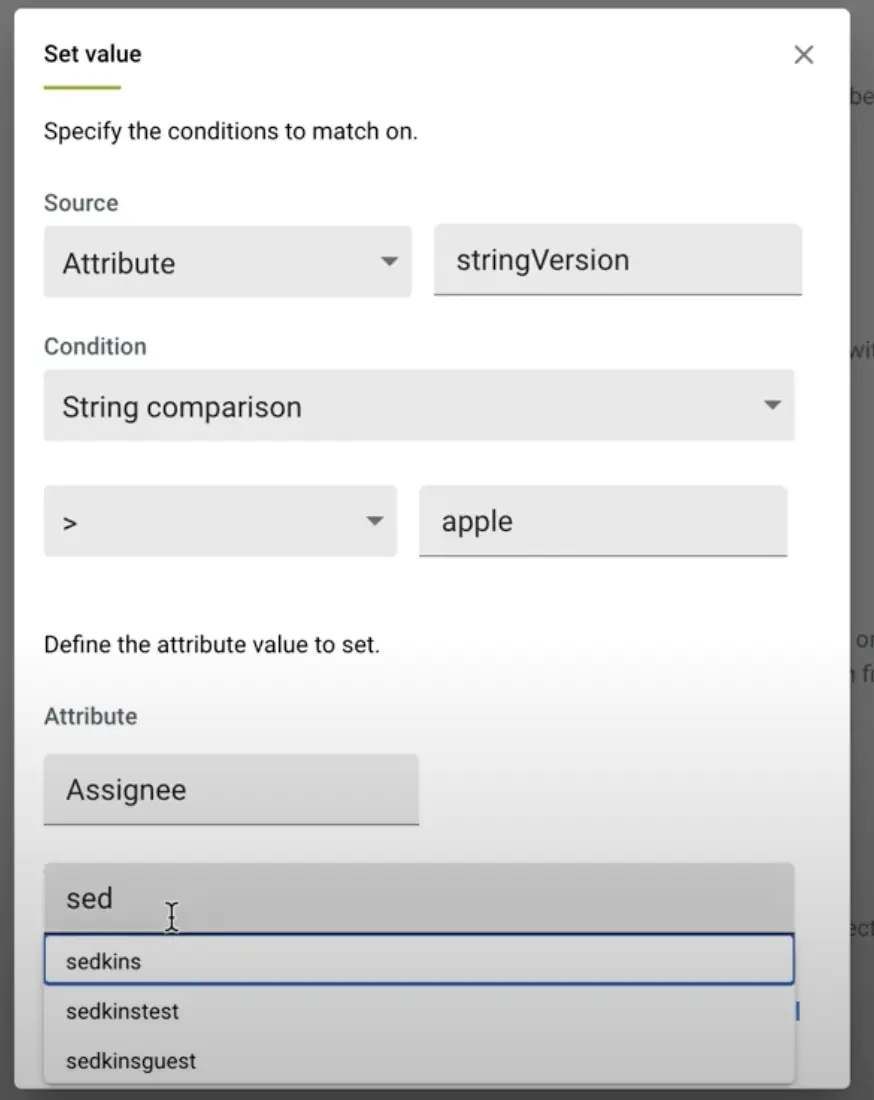Click the text cursor area in assignee field

tap(171, 916)
